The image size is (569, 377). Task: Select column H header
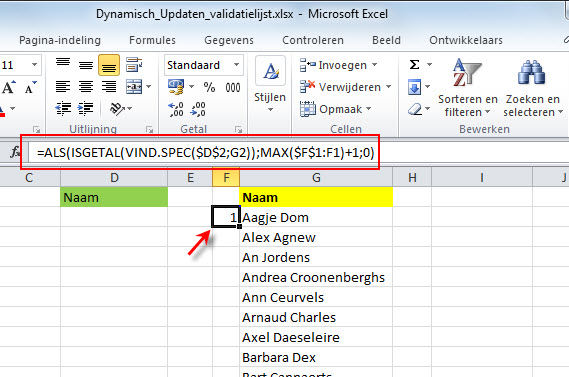point(412,178)
